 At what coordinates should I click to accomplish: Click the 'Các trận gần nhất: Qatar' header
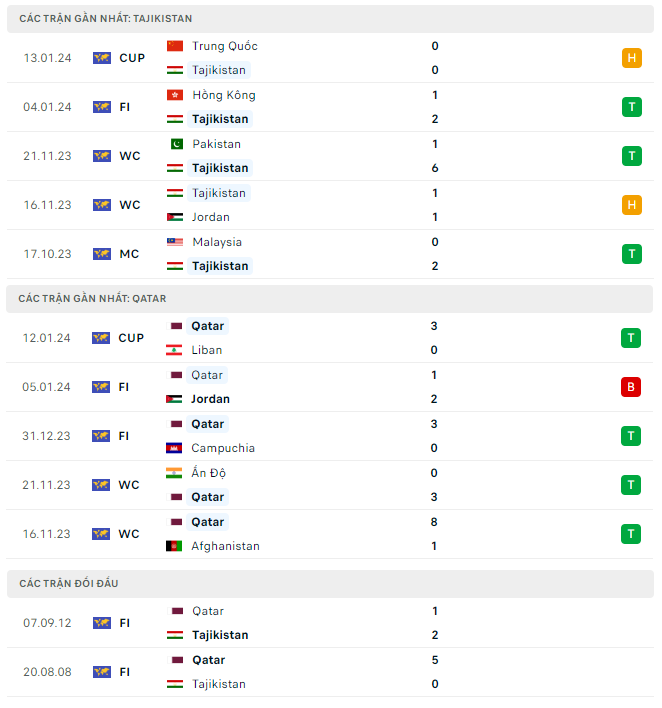(92, 298)
